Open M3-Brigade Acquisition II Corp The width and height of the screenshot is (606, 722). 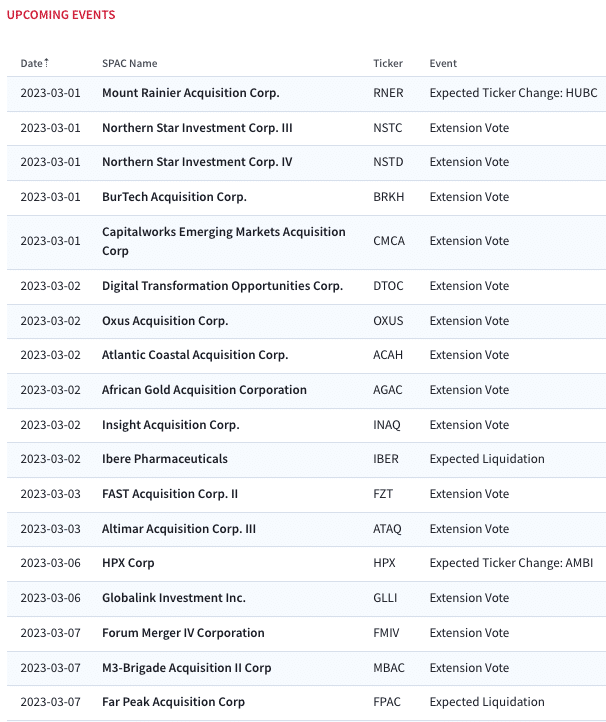(x=186, y=668)
